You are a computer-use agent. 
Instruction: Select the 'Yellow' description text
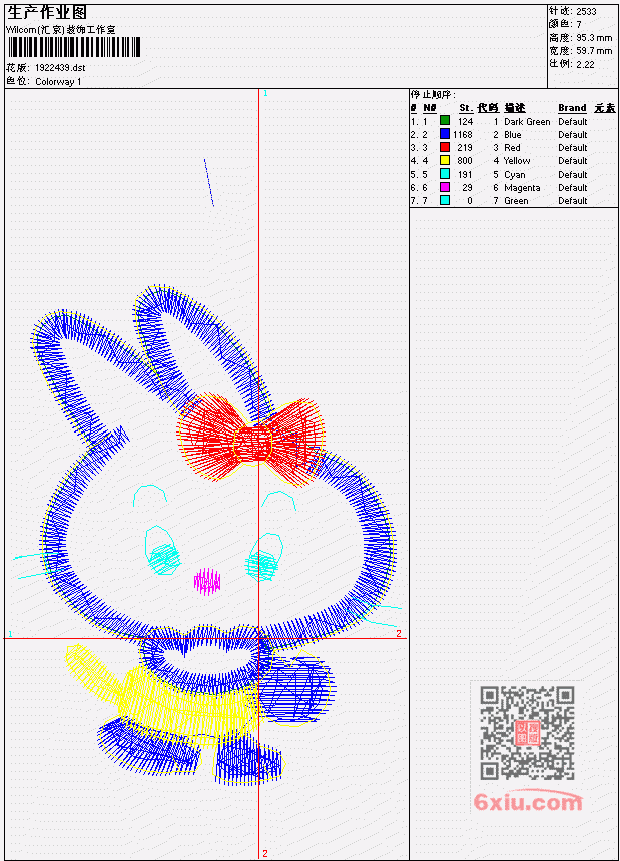coord(517,161)
